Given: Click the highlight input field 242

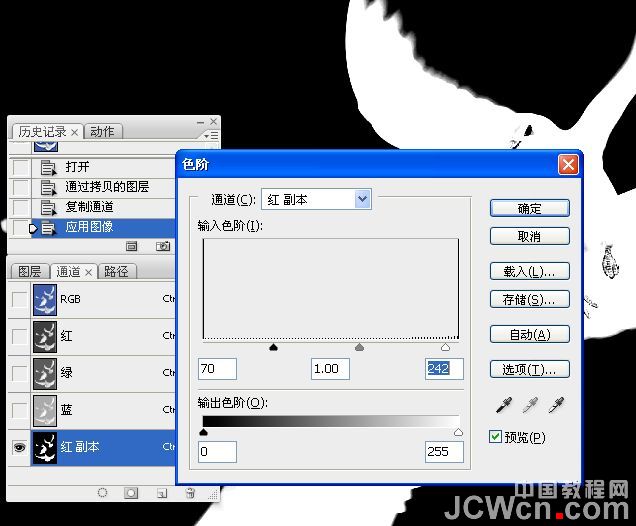Looking at the screenshot, I should [444, 369].
